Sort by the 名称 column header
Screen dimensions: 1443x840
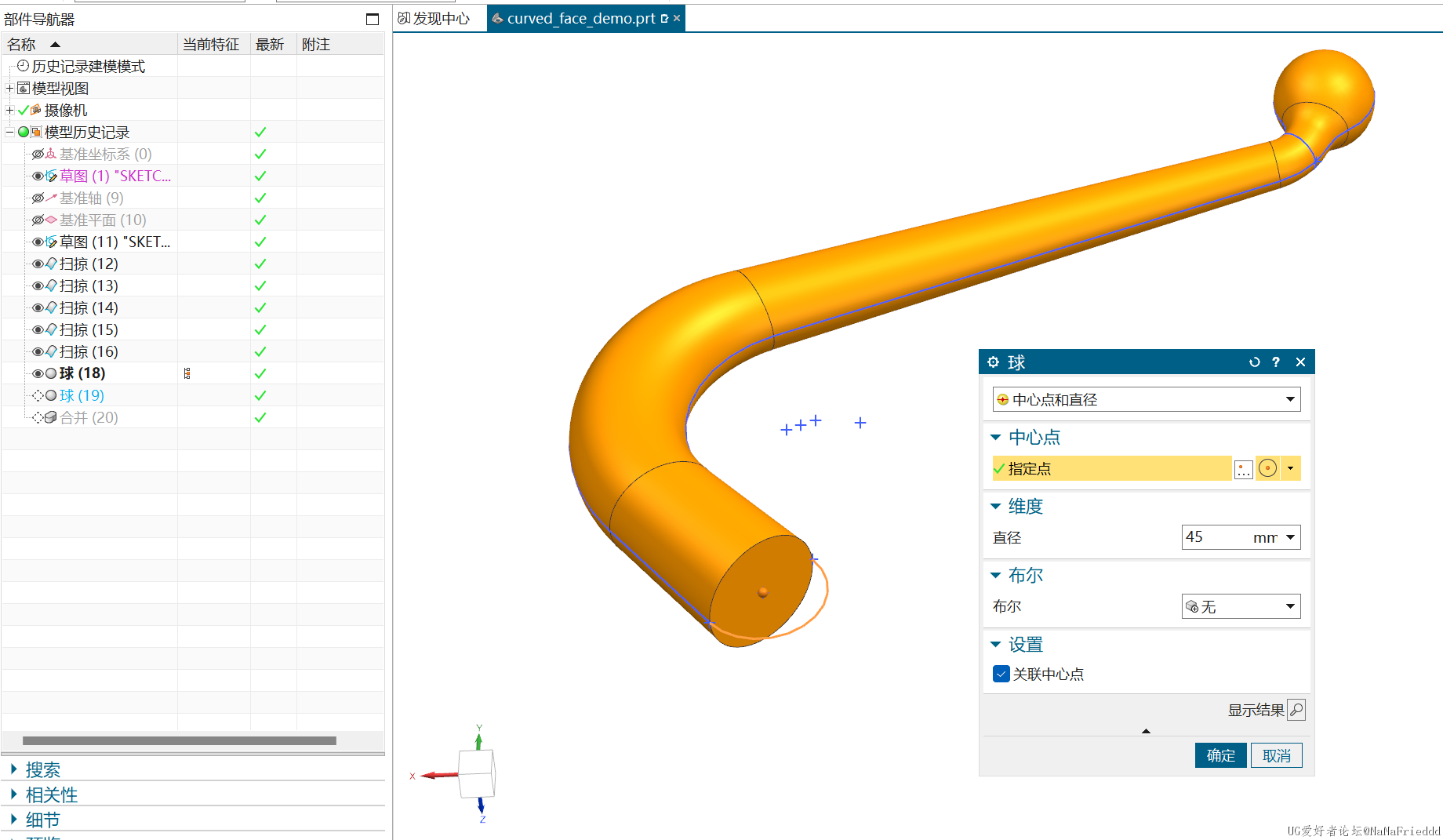pyautogui.click(x=89, y=44)
